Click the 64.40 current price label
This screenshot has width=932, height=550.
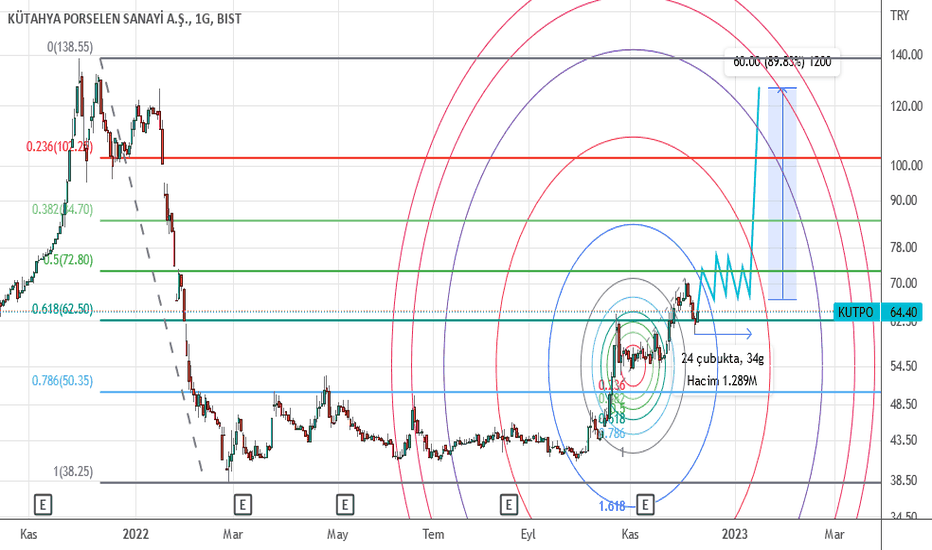click(x=903, y=312)
